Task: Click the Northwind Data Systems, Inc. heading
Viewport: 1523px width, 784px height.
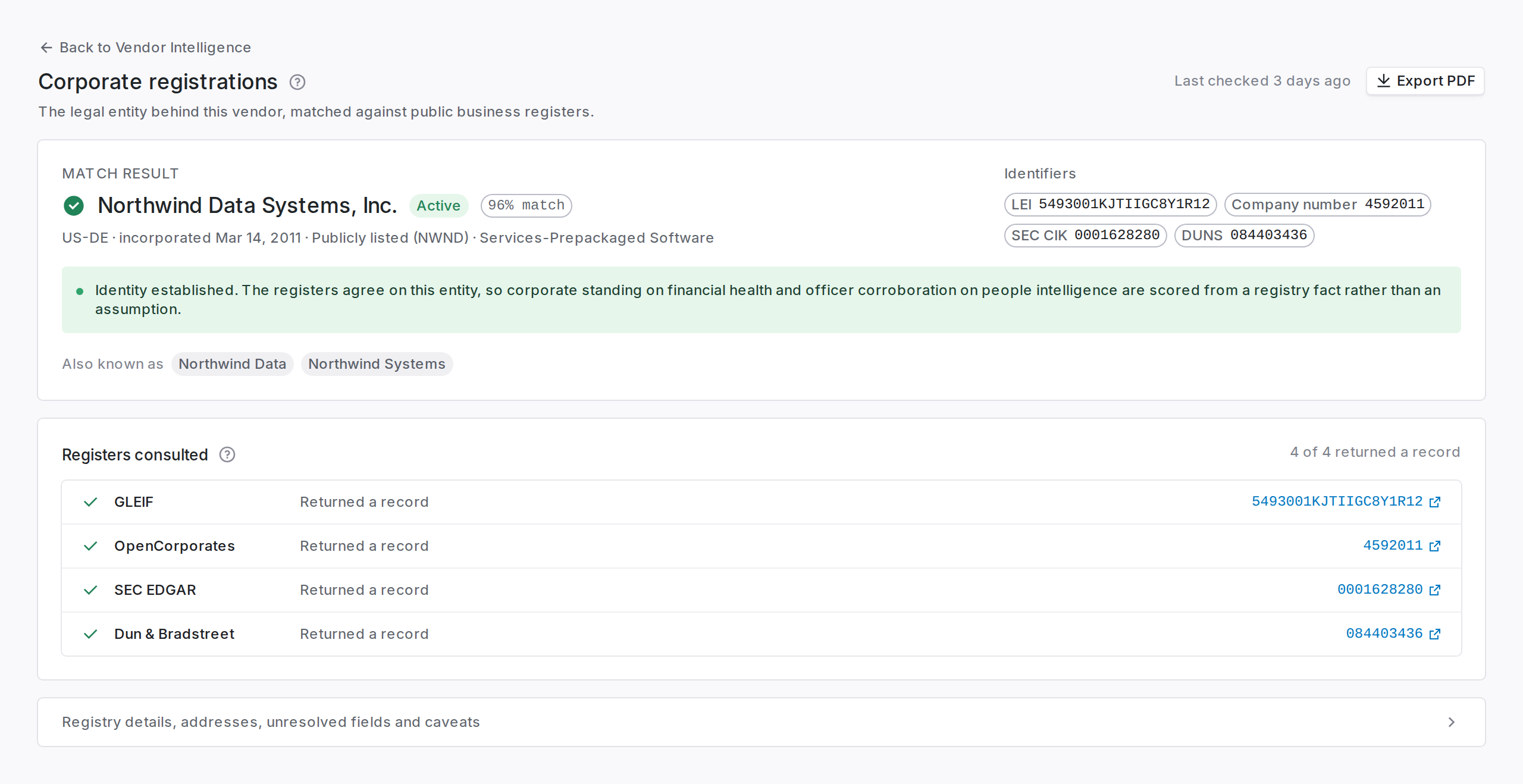Action: pyautogui.click(x=247, y=206)
